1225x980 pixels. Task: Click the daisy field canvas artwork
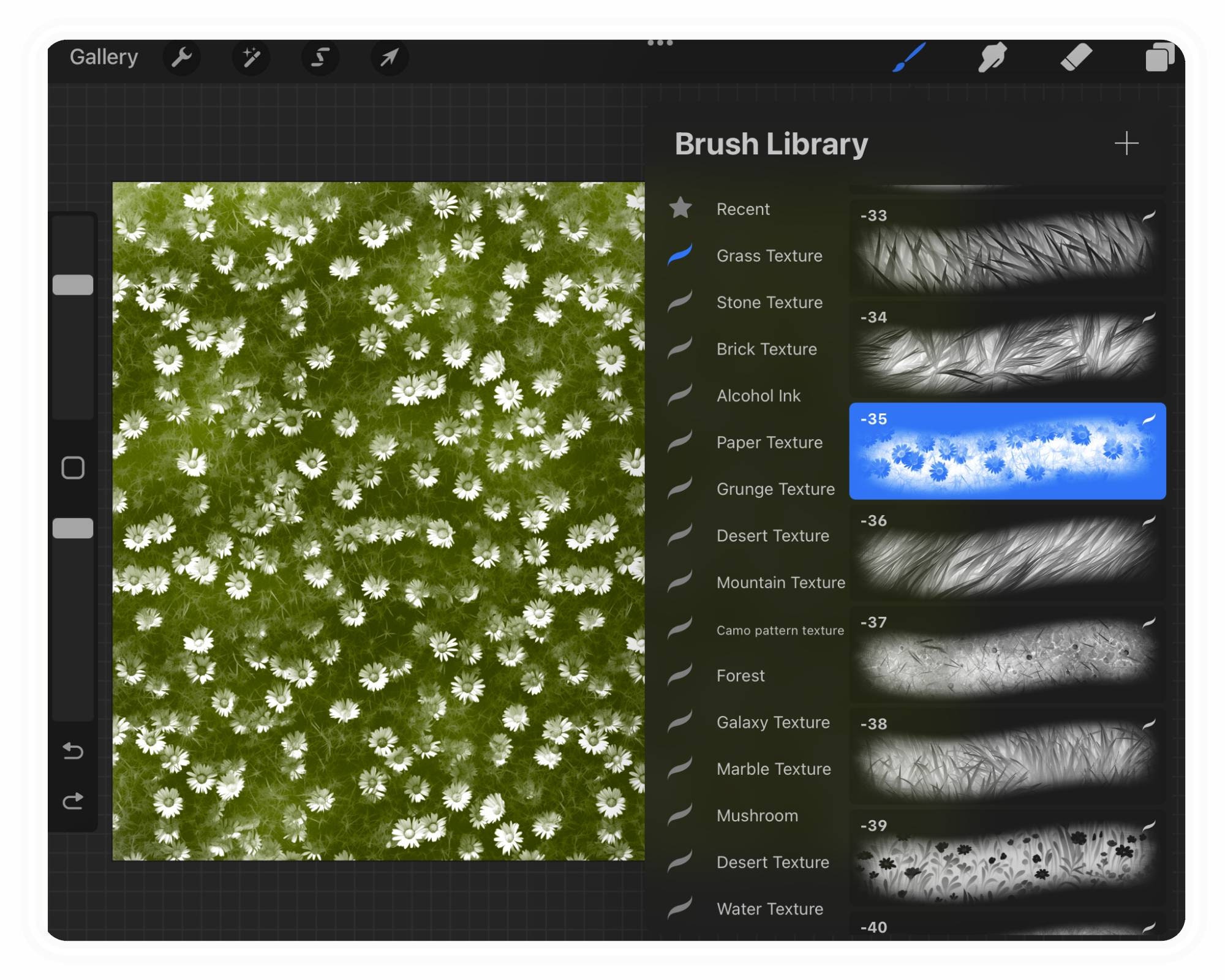tap(379, 521)
